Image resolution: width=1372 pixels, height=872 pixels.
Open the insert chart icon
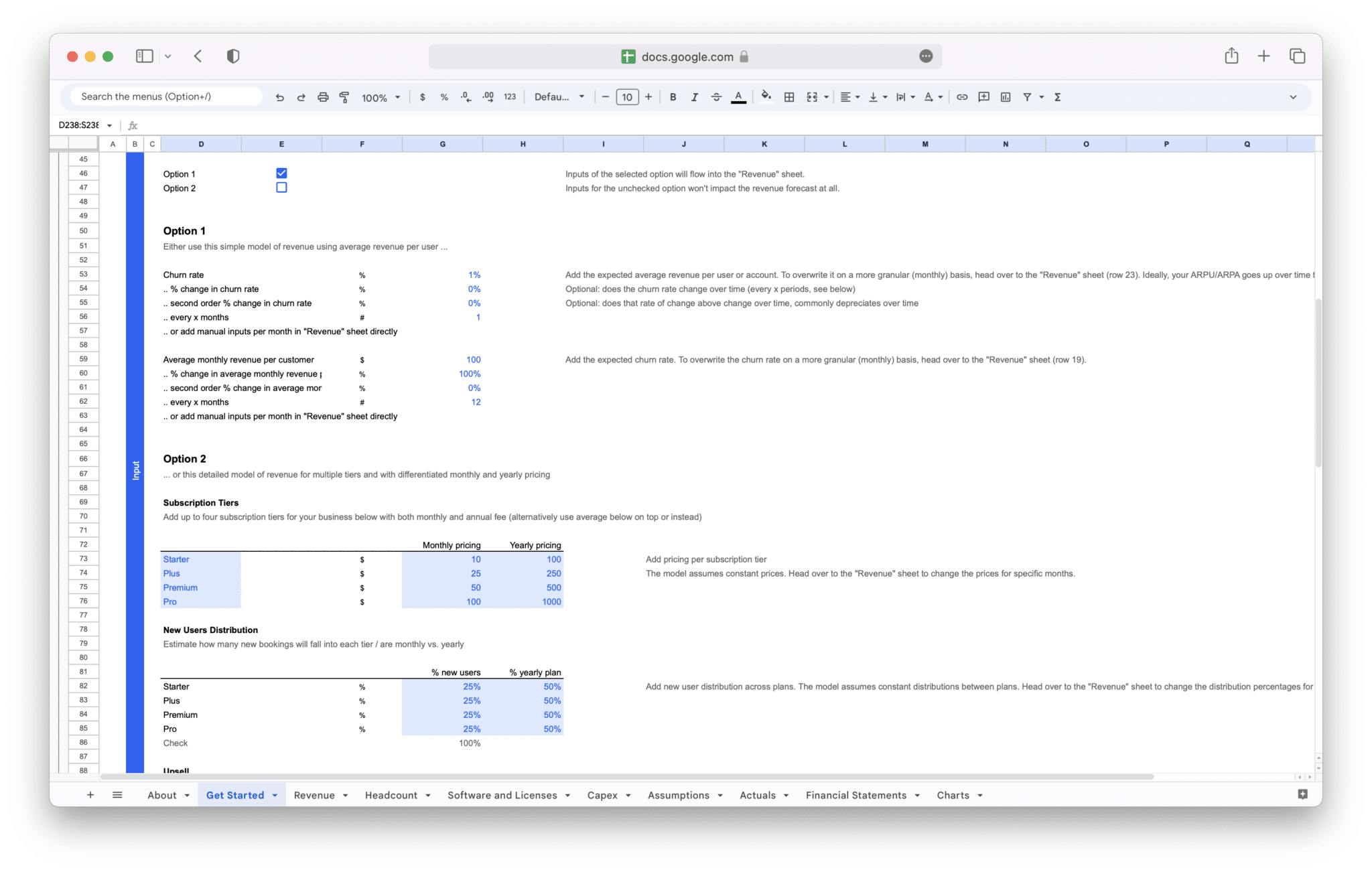1006,96
